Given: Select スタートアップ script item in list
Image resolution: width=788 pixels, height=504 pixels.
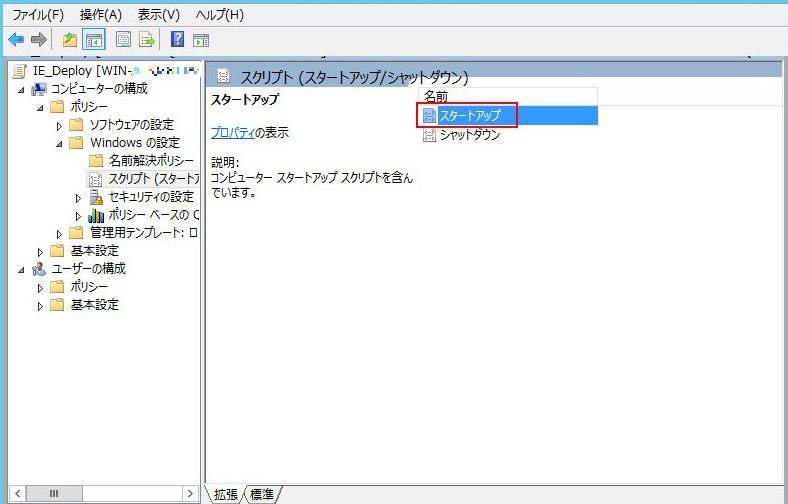Looking at the screenshot, I should coord(469,116).
